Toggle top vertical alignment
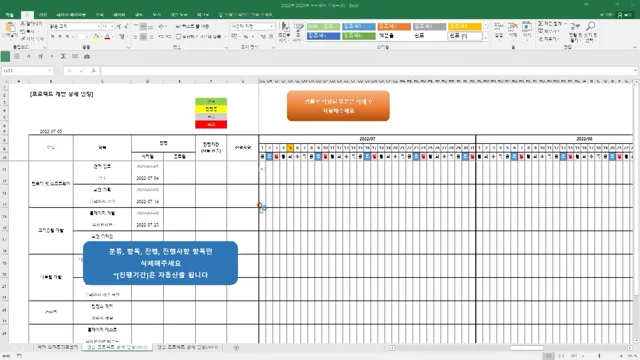 click(136, 27)
